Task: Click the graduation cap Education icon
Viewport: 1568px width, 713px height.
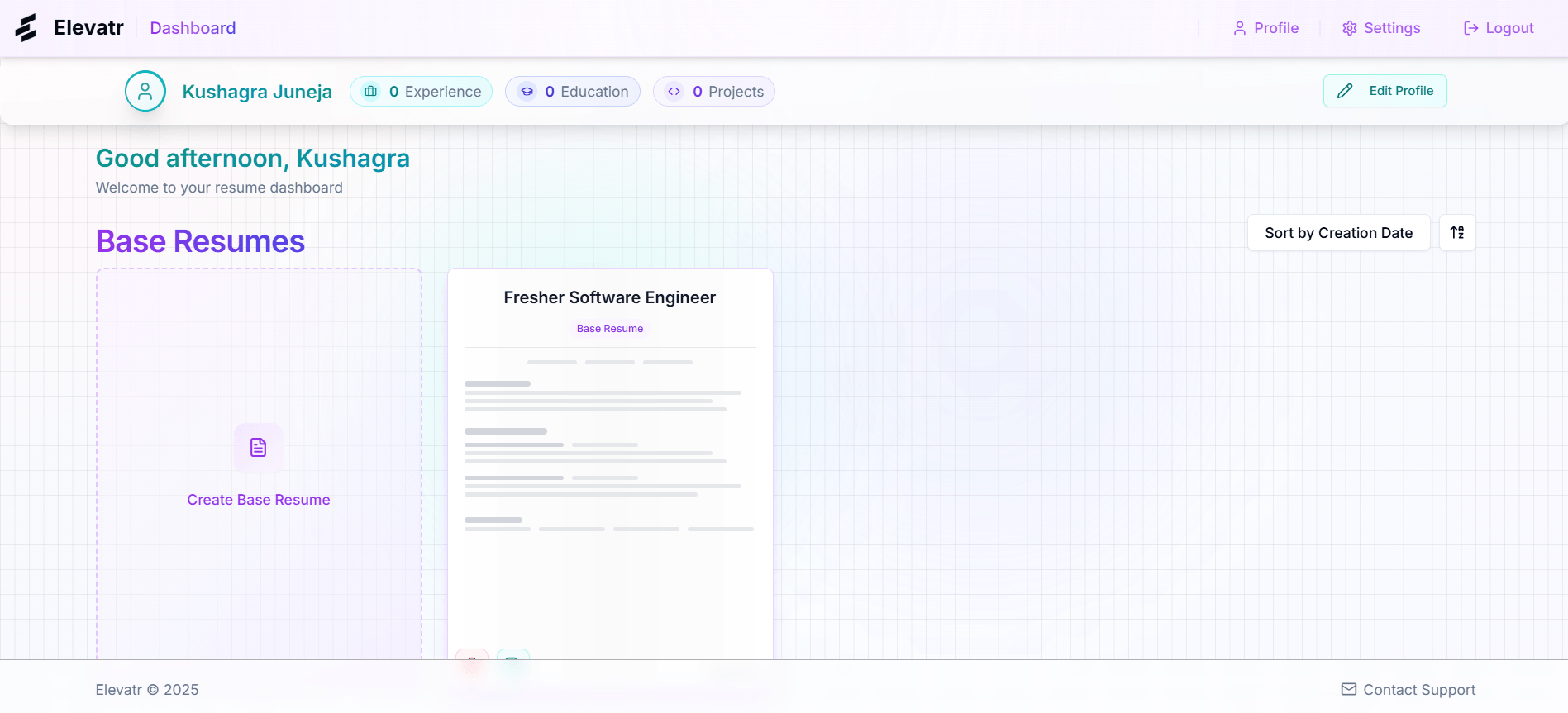Action: [x=527, y=91]
